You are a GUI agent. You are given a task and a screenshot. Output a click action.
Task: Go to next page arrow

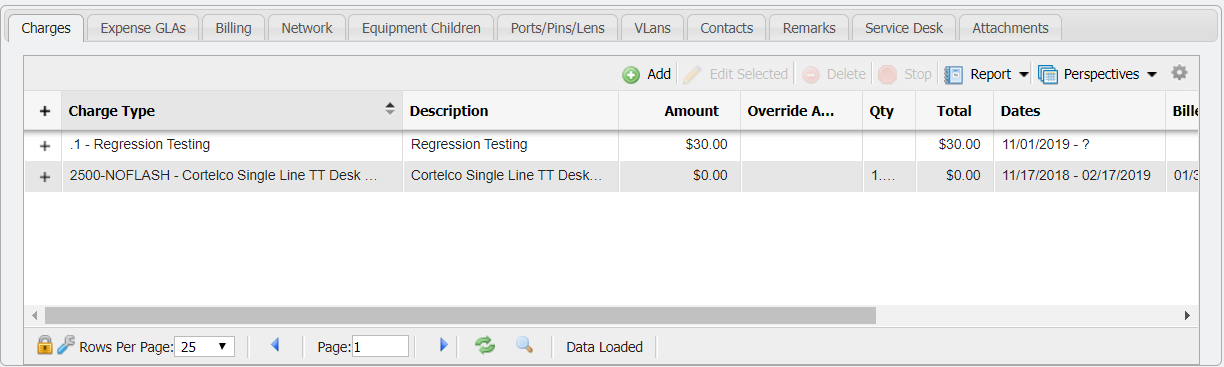[x=444, y=345]
